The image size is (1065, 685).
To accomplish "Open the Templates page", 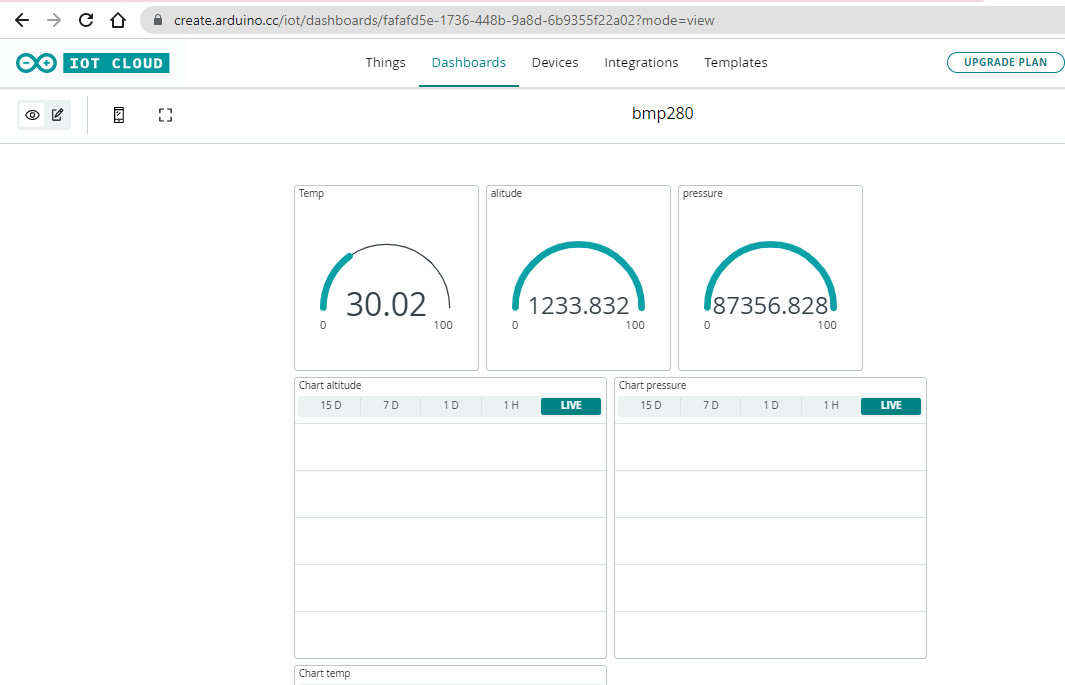I will 736,62.
